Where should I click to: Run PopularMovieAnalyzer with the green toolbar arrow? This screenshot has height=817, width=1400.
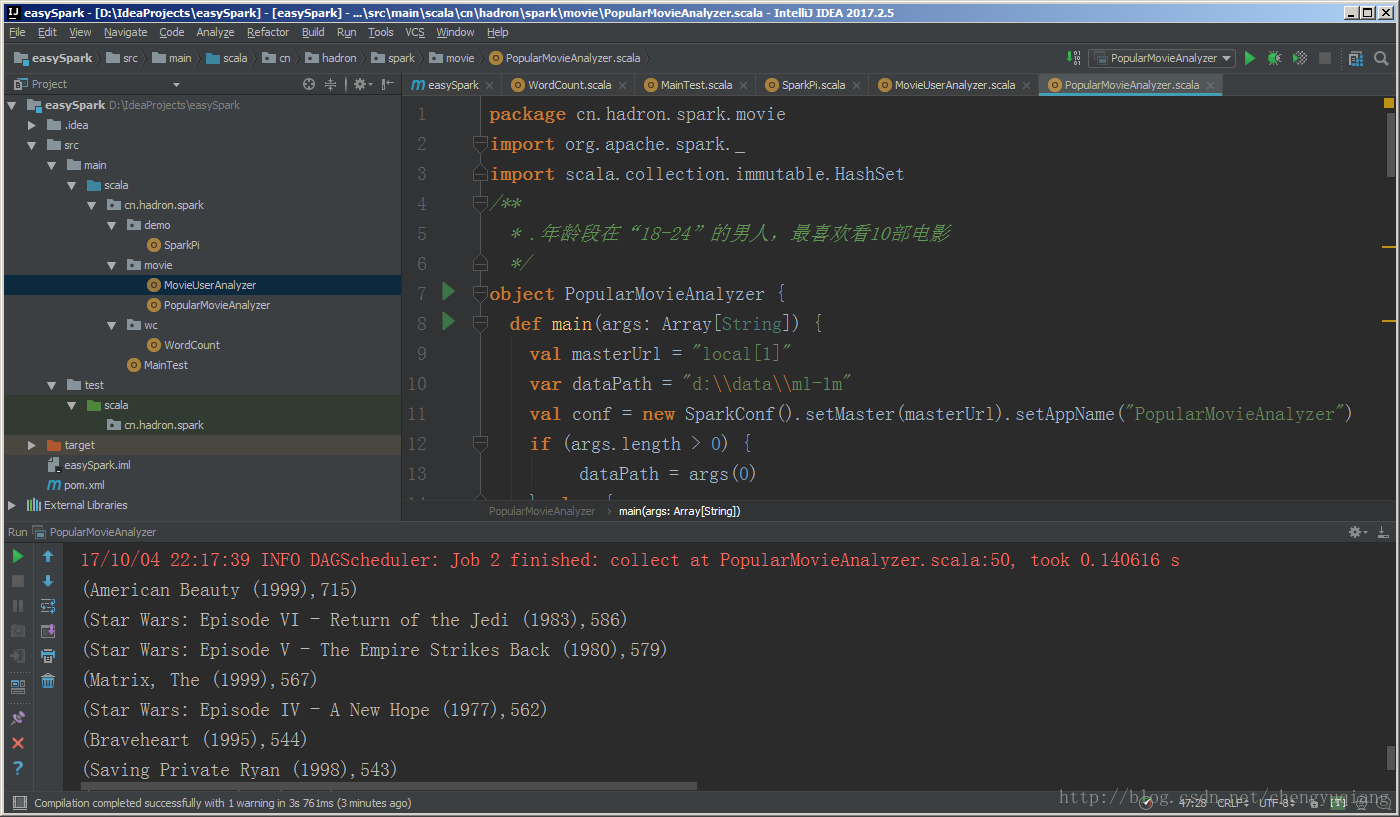click(x=1249, y=58)
